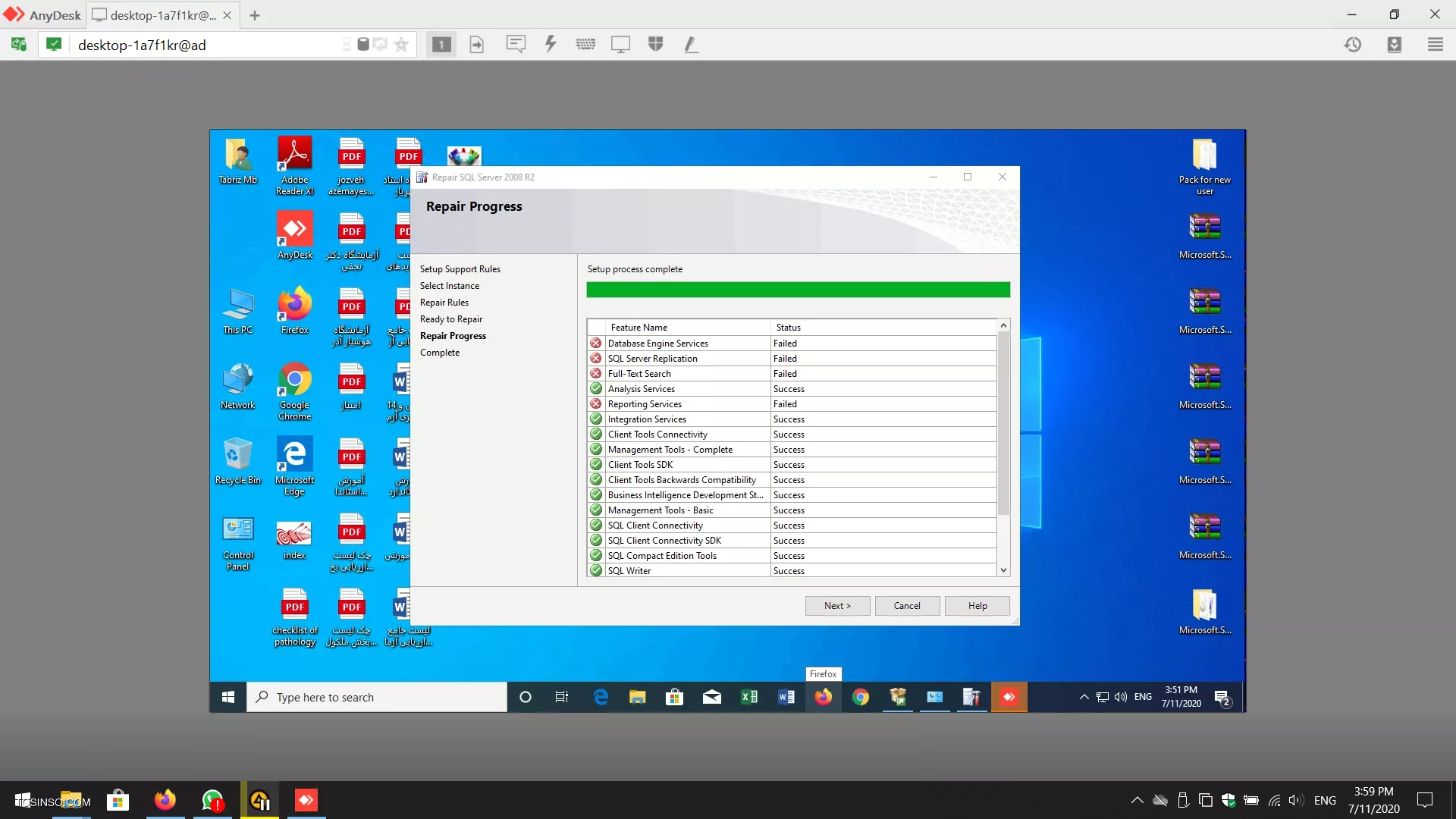Open file transfer icon in AnyDesk toolbar
1456x819 pixels.
pos(477,45)
